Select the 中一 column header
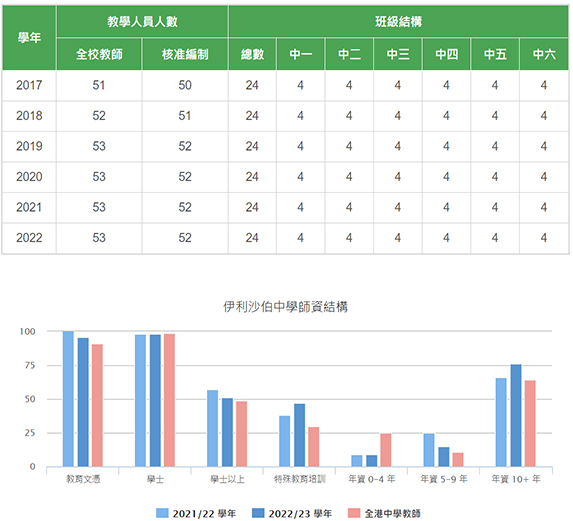Image resolution: width=573 pixels, height=521 pixels. [x=300, y=54]
